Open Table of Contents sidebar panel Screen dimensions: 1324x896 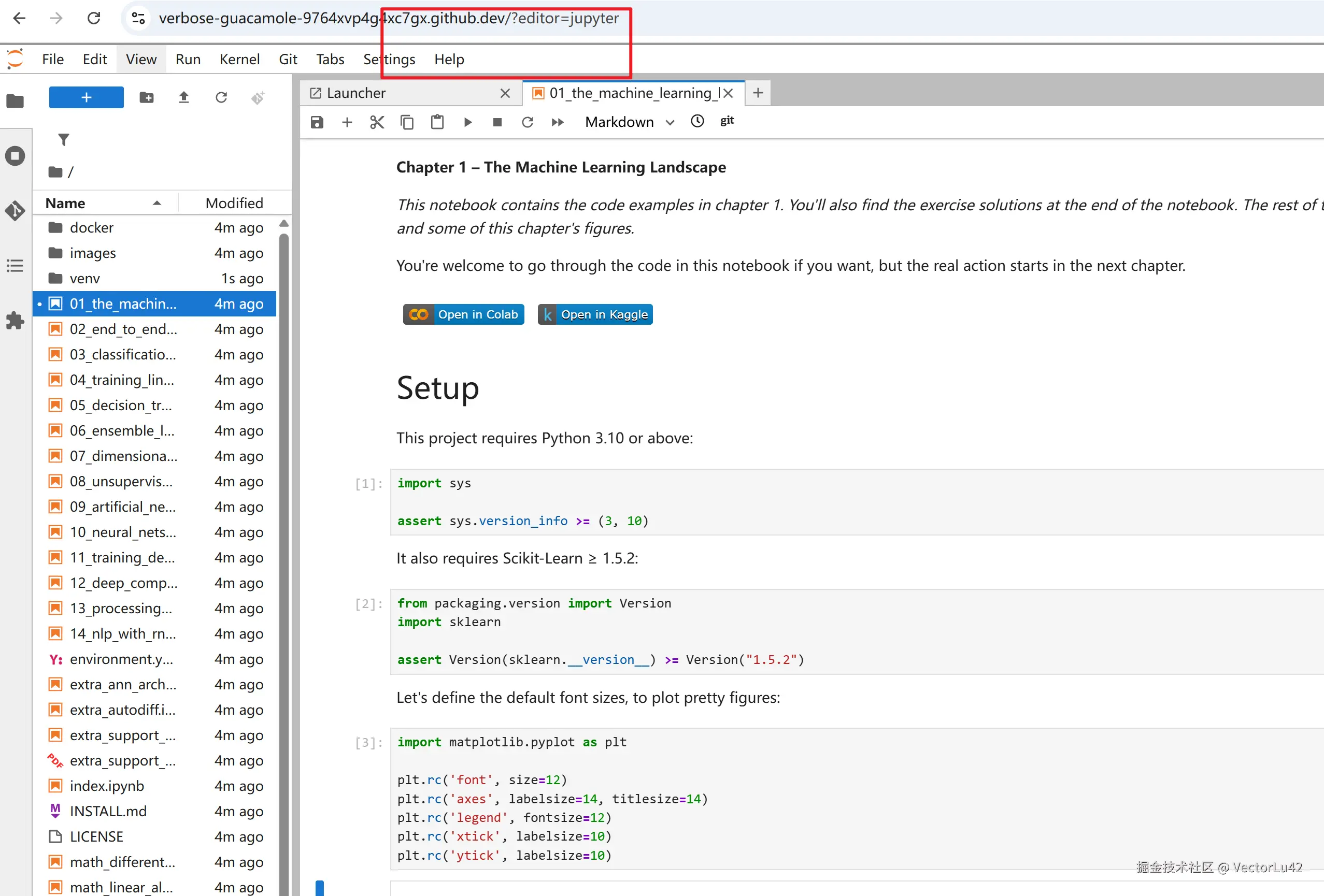(x=16, y=266)
